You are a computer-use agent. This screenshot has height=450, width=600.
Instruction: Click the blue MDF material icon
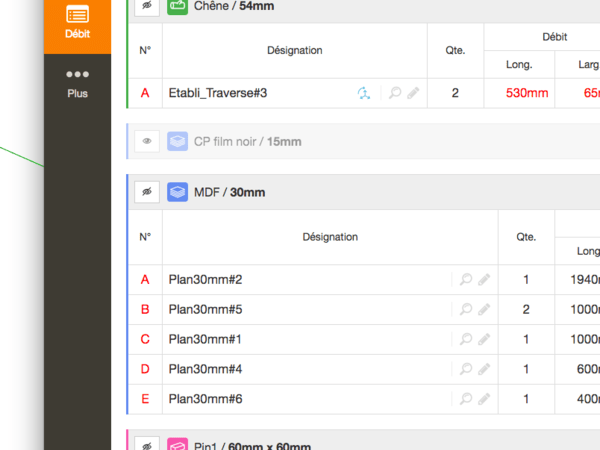click(x=177, y=191)
